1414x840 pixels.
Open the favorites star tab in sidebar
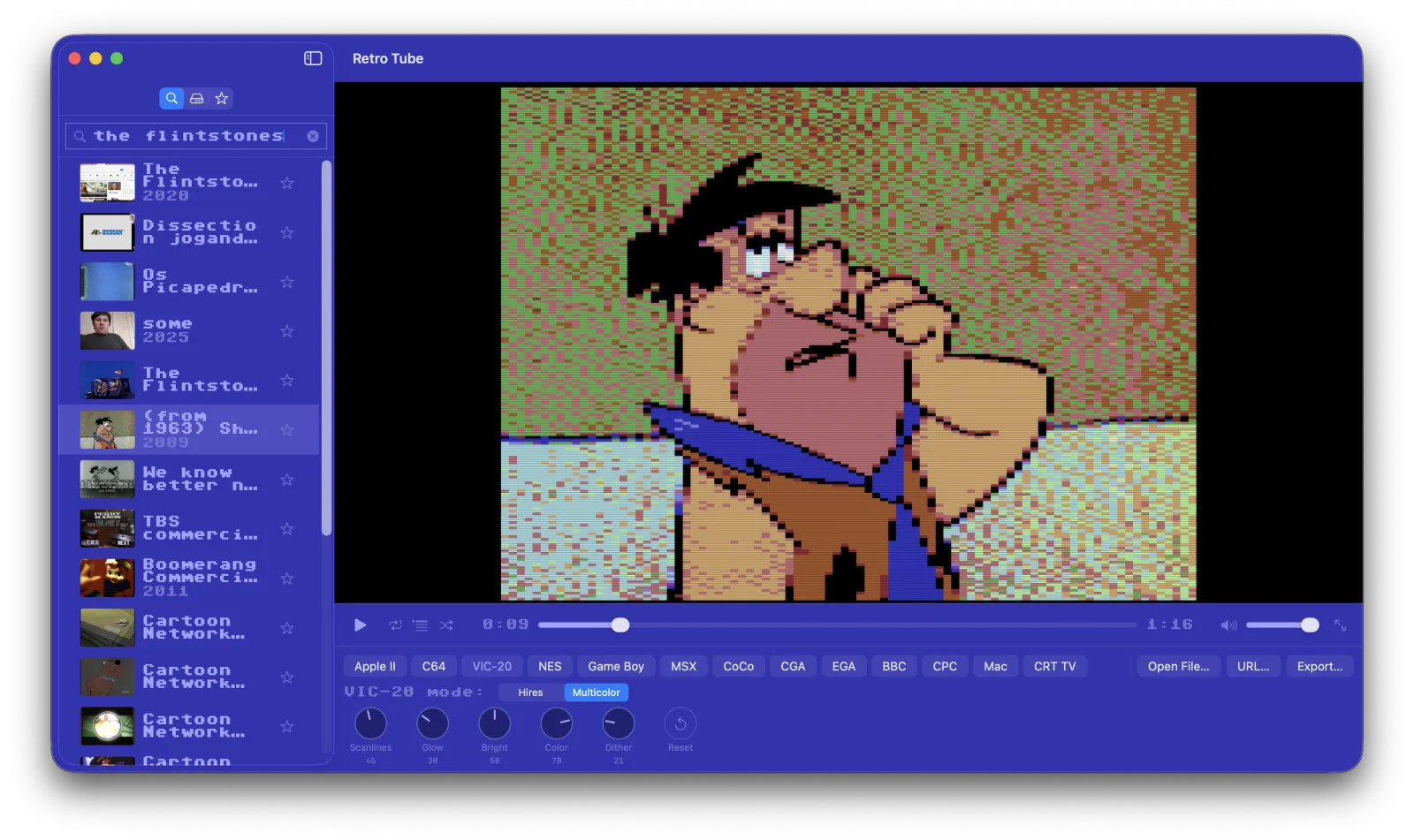tap(222, 98)
